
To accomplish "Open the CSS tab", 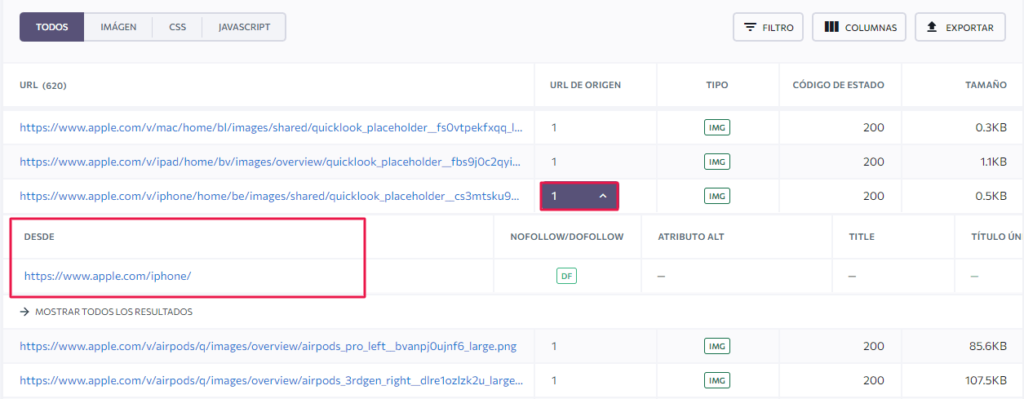I will (x=177, y=27).
